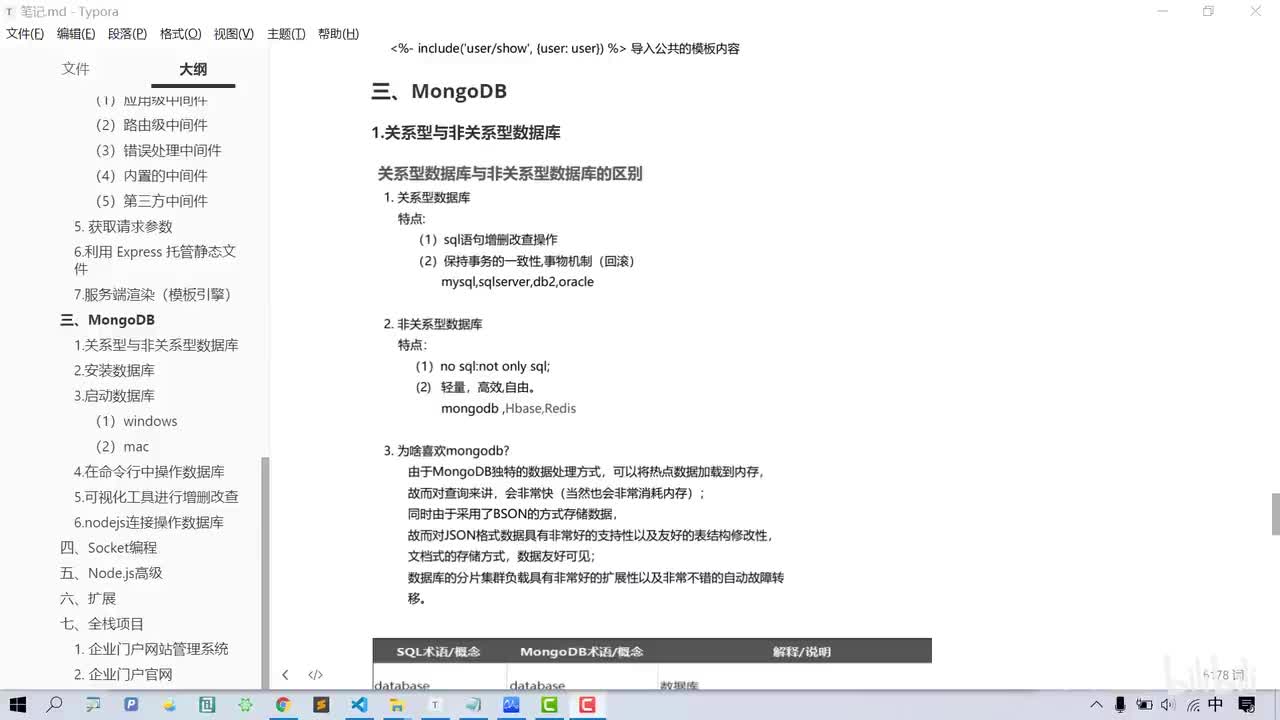Switch the 中 input method indicator
Viewport: 1280px width, 720px height.
click(1216, 705)
